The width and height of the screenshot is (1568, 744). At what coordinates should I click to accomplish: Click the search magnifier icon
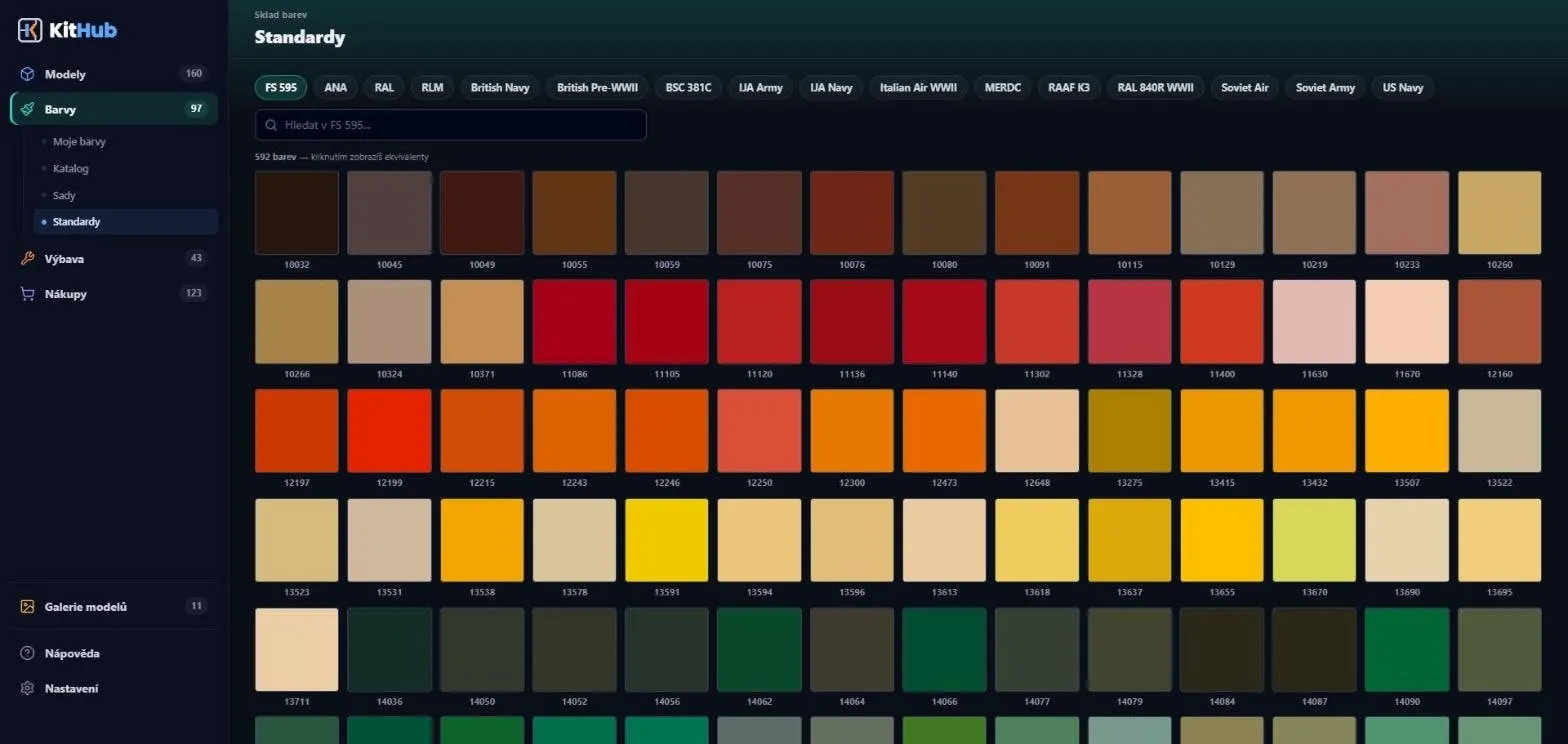click(272, 125)
